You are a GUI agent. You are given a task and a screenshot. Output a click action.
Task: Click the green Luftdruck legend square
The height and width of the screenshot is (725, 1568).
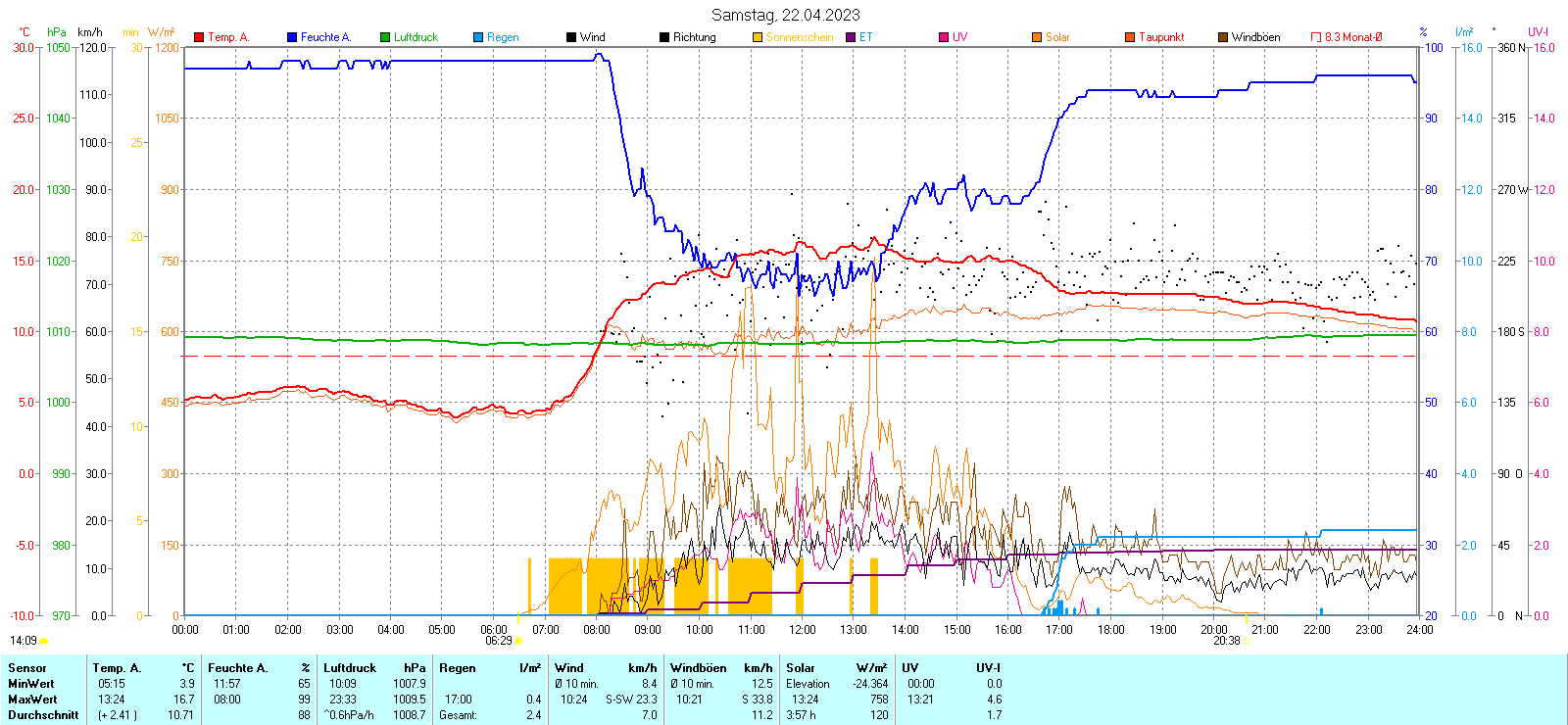pyautogui.click(x=385, y=37)
